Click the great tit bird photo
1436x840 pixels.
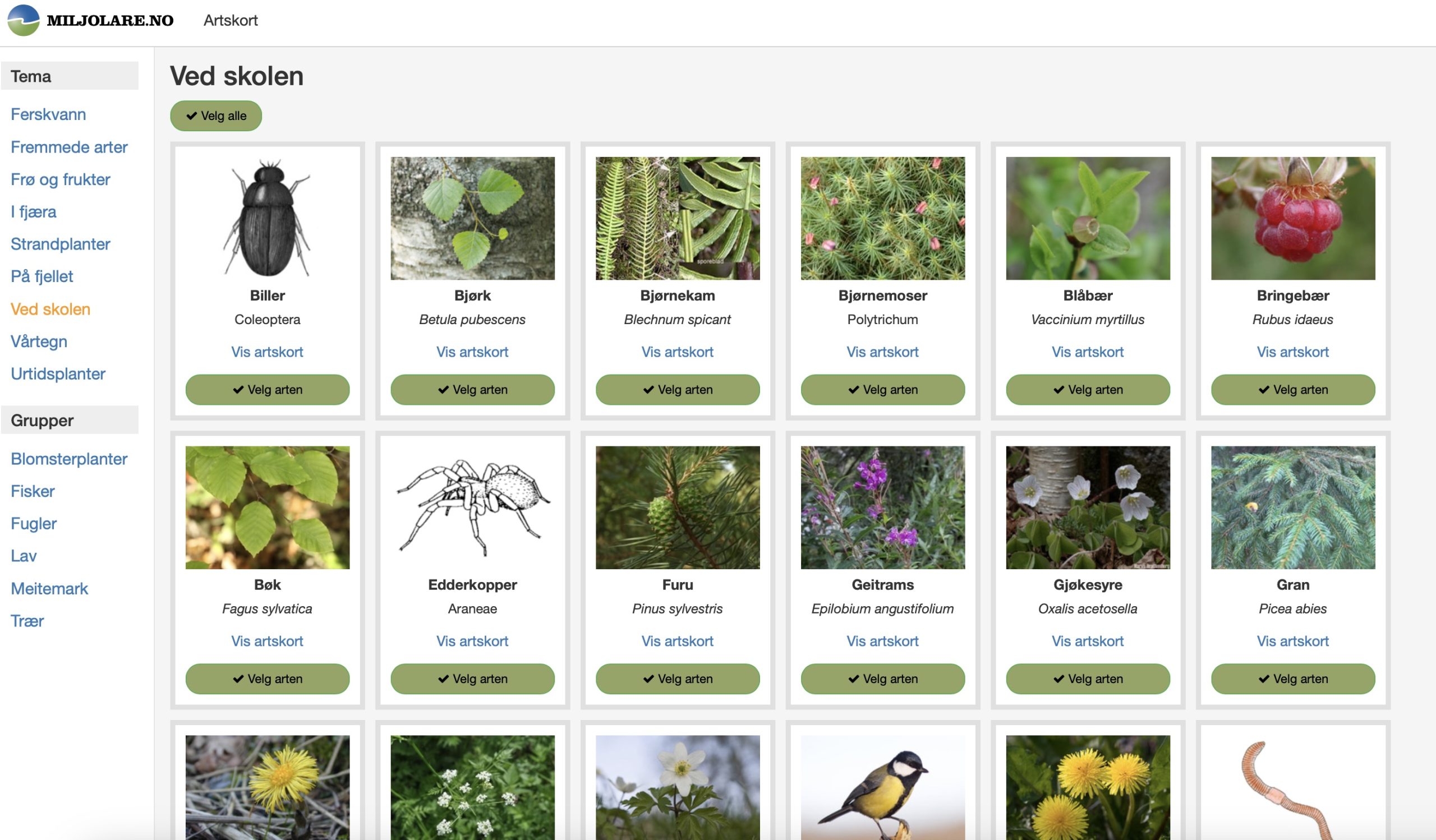click(x=883, y=788)
